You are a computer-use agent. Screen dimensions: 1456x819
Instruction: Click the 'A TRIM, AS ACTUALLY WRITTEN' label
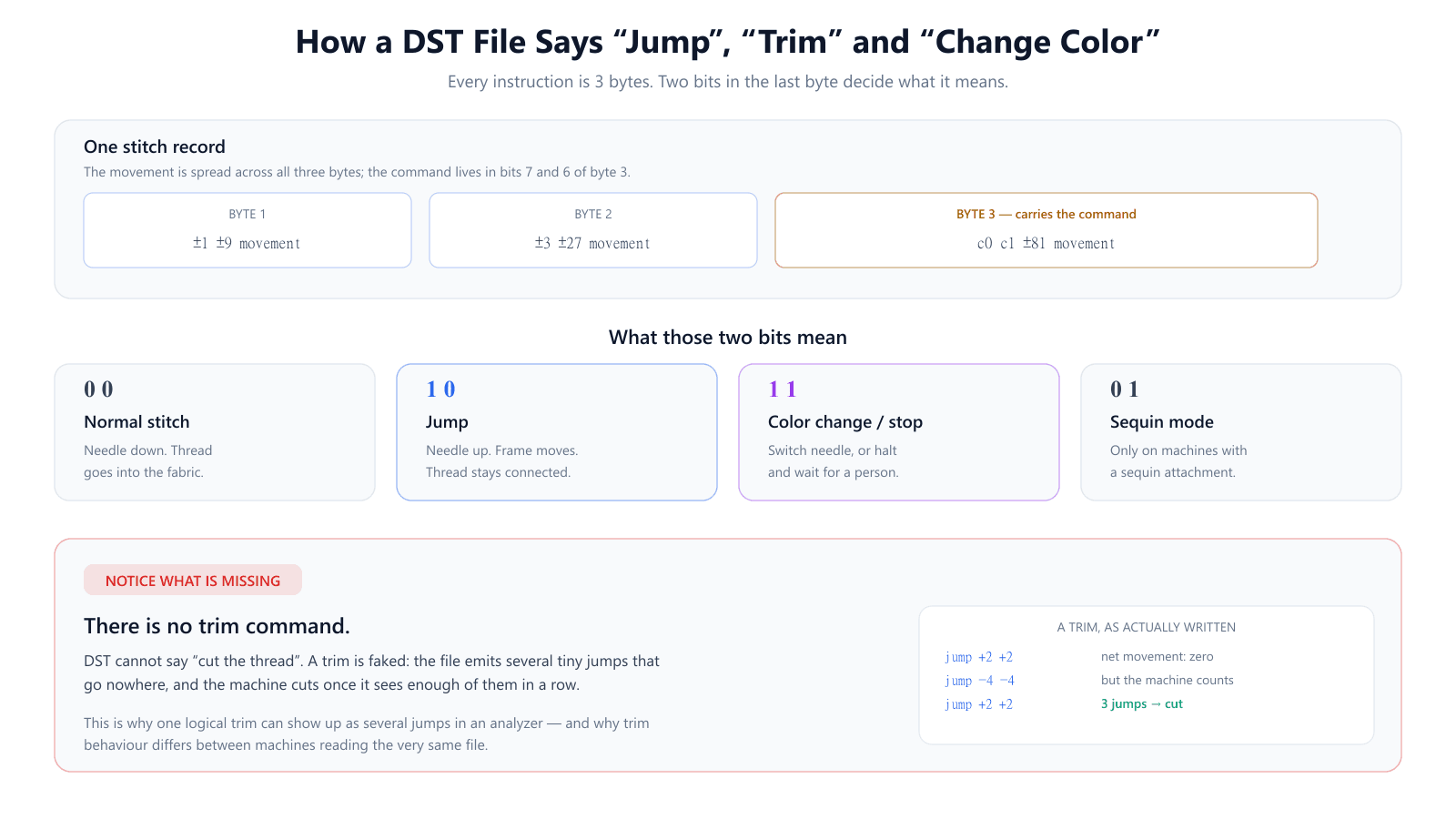click(x=1147, y=627)
